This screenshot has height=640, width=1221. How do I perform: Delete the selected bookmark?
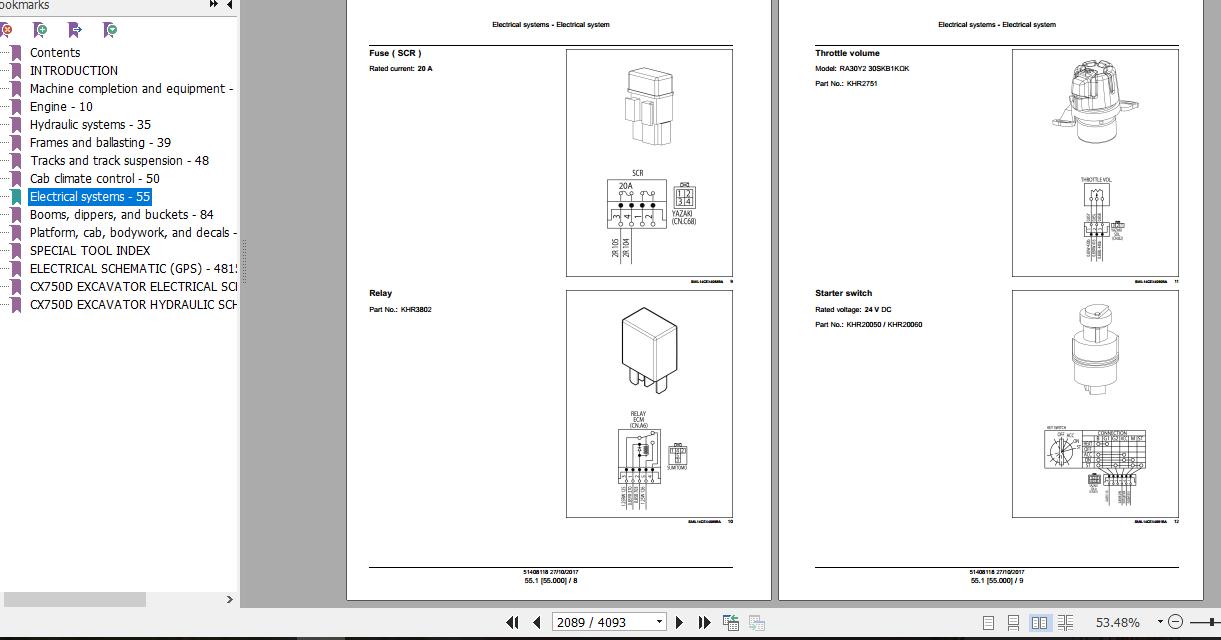point(8,31)
